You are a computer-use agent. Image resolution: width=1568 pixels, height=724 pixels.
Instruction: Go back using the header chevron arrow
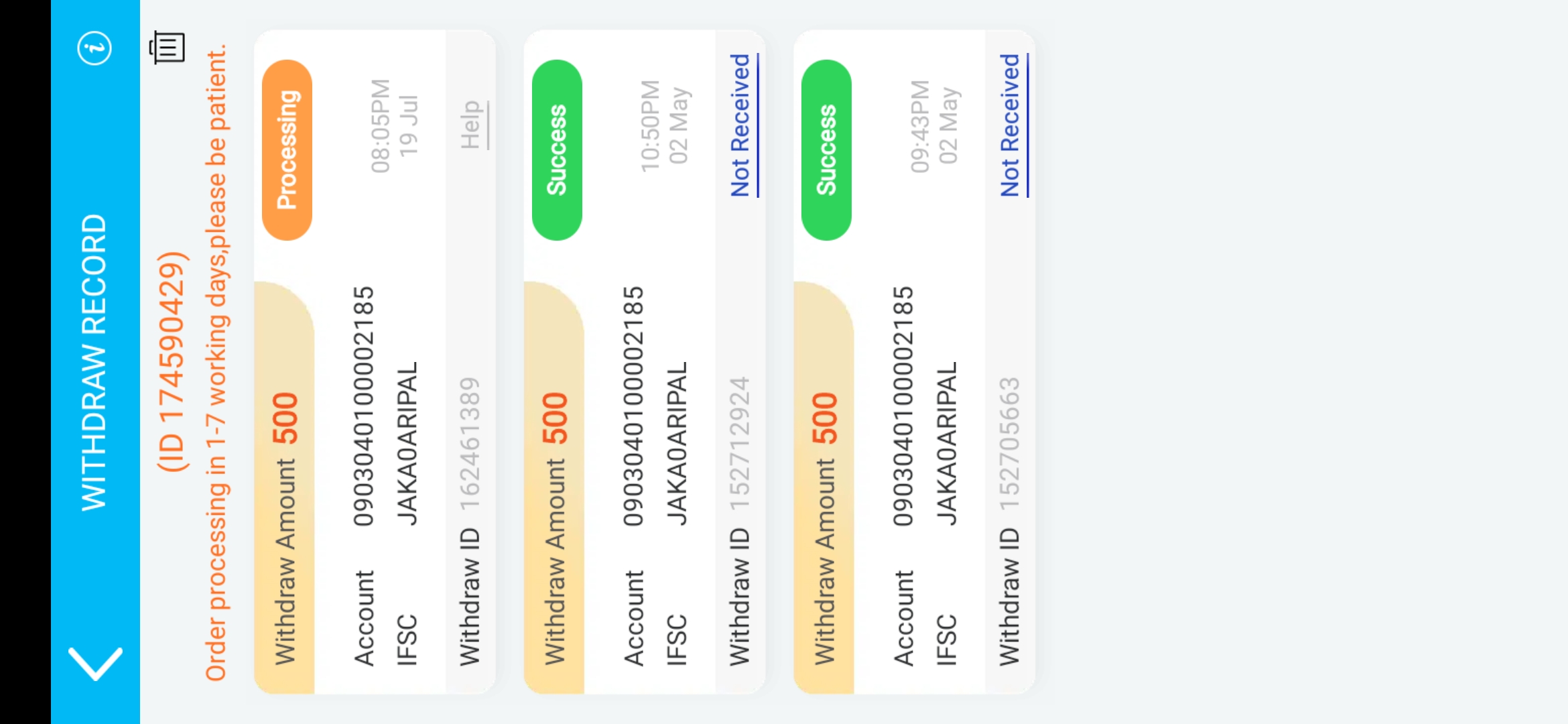tap(95, 663)
